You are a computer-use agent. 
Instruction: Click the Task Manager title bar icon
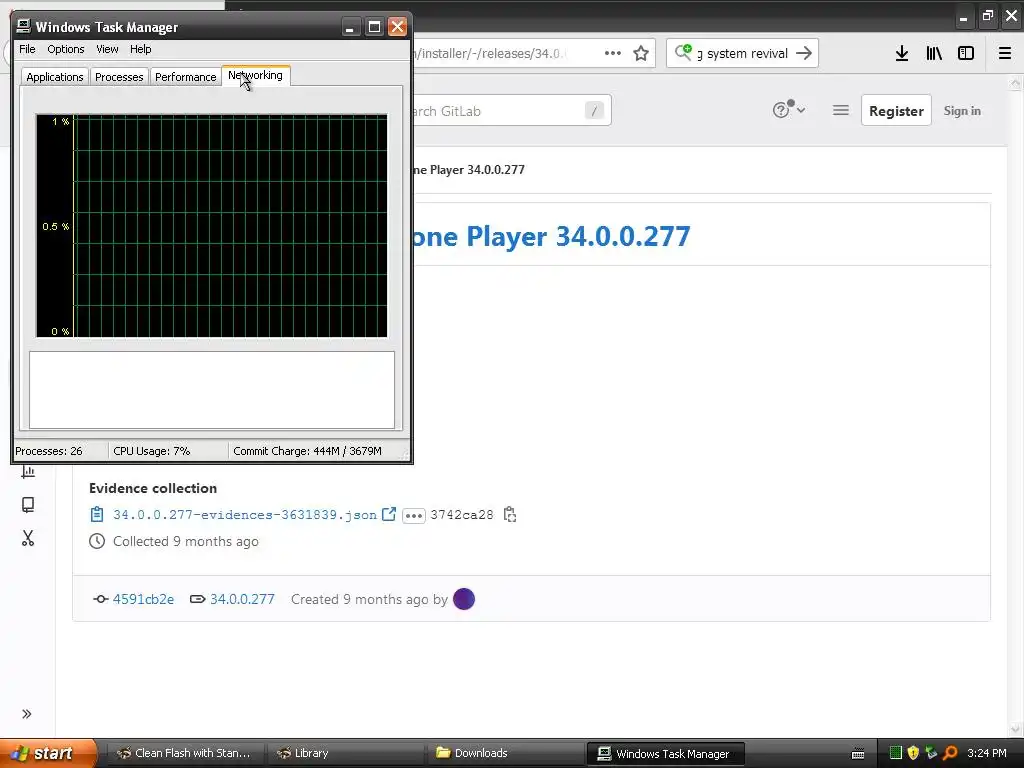[24, 26]
